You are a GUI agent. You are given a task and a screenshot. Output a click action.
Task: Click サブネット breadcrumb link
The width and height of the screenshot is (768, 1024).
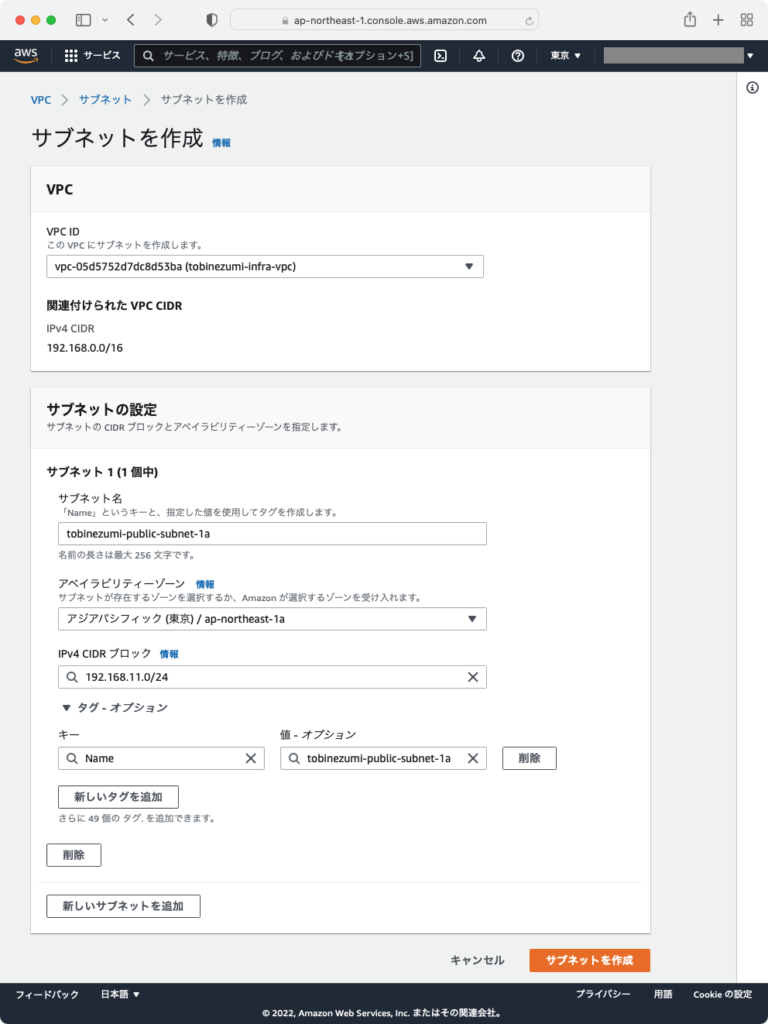(x=105, y=100)
